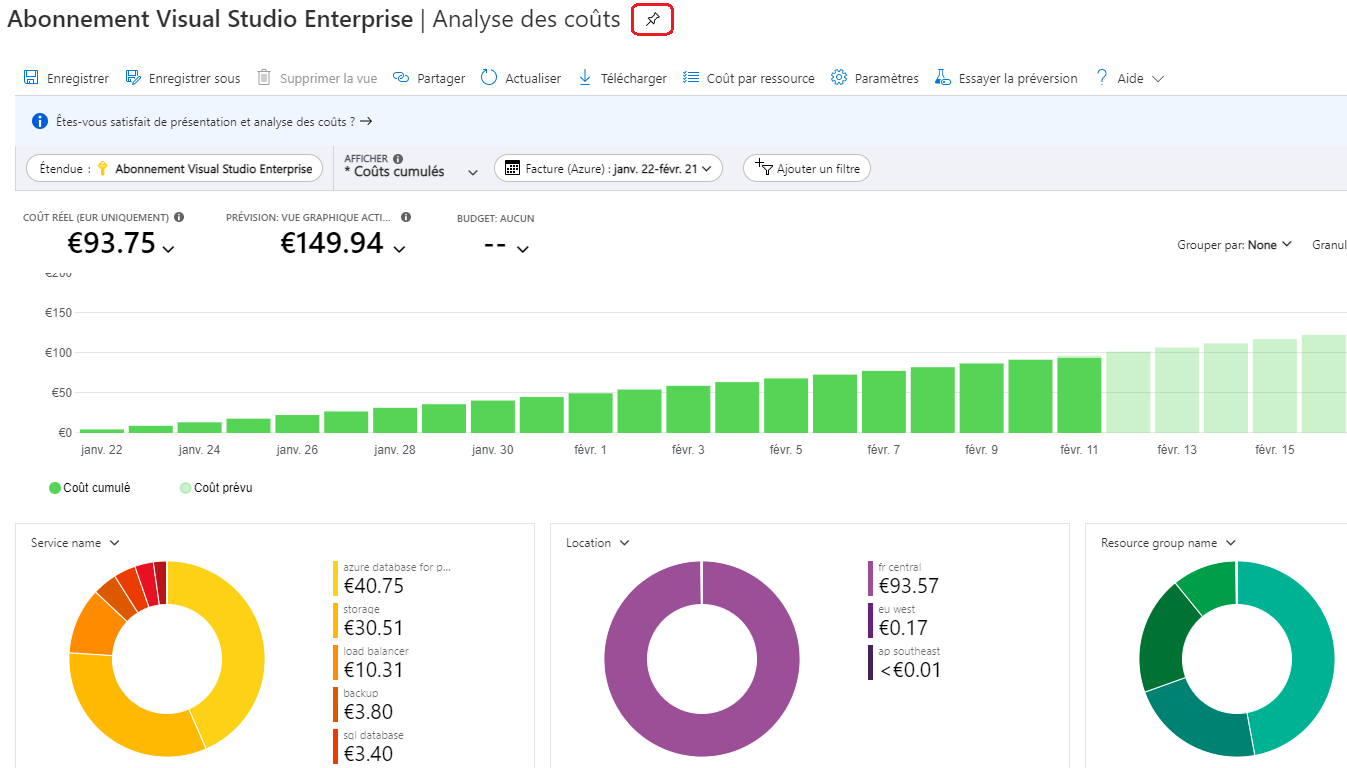This screenshot has height=768, width=1347.
Task: Click the blue info icon in the banner
Action: [40, 121]
